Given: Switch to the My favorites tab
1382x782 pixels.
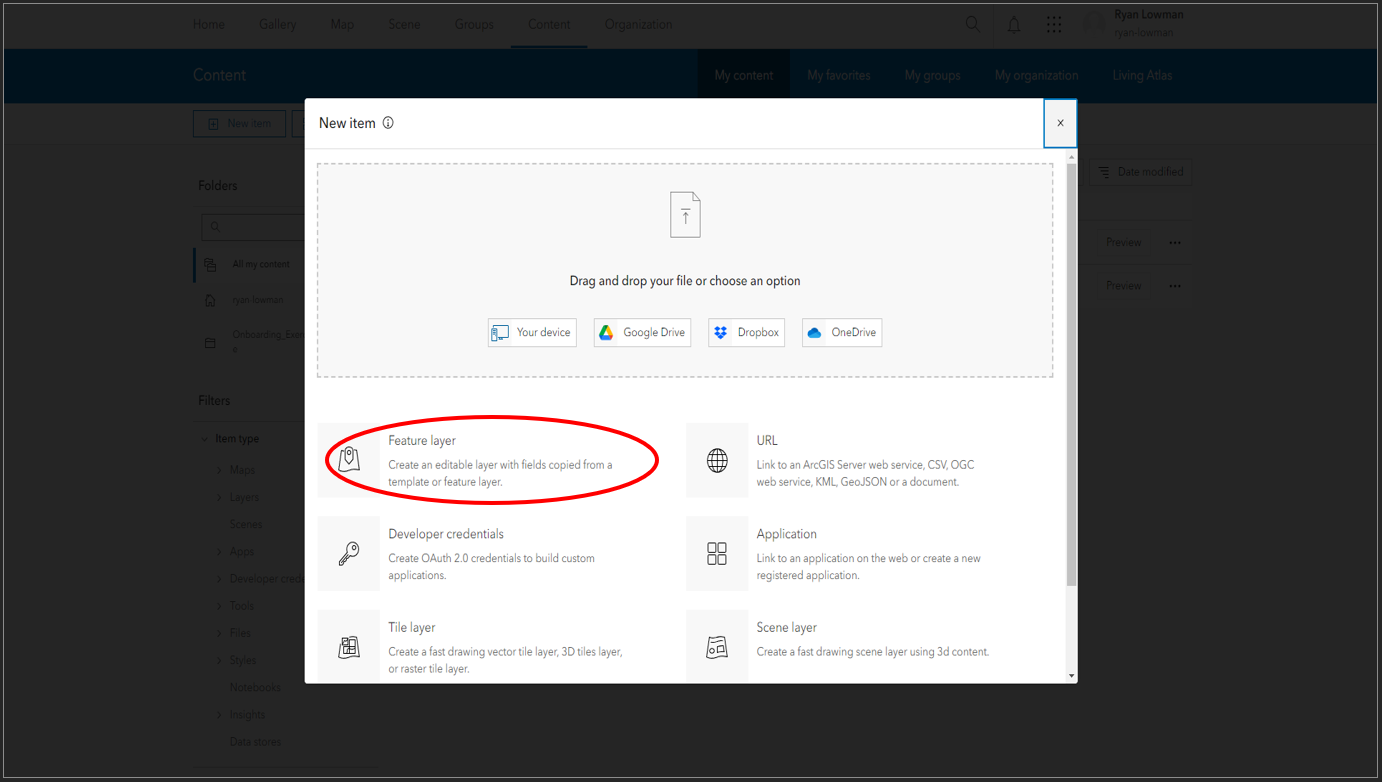Looking at the screenshot, I should tap(838, 75).
